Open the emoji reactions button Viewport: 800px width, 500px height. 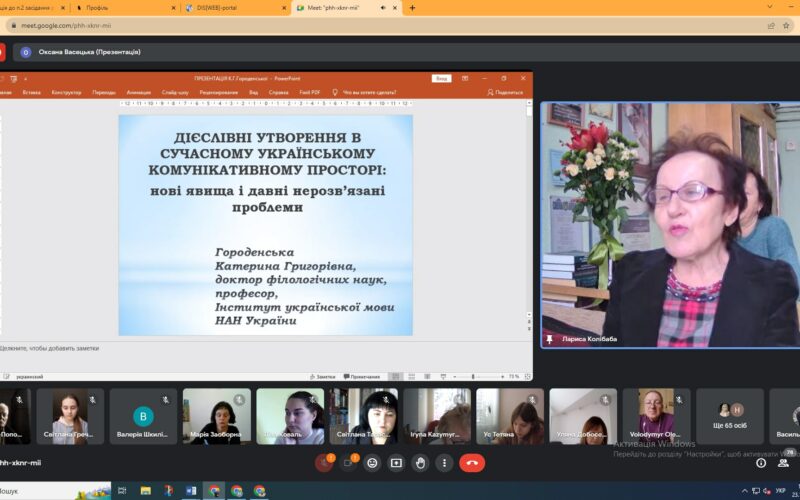coord(372,463)
